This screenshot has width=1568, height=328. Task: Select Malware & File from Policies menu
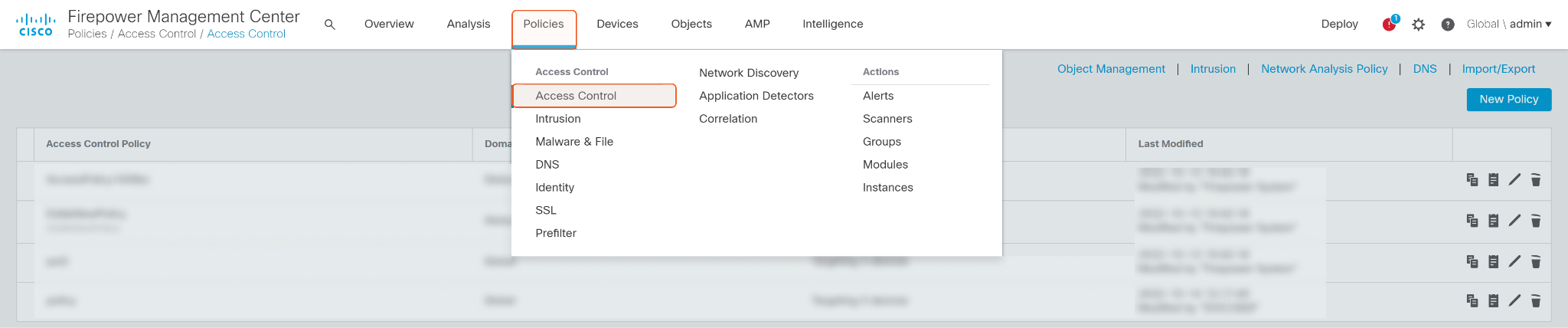pyautogui.click(x=574, y=142)
